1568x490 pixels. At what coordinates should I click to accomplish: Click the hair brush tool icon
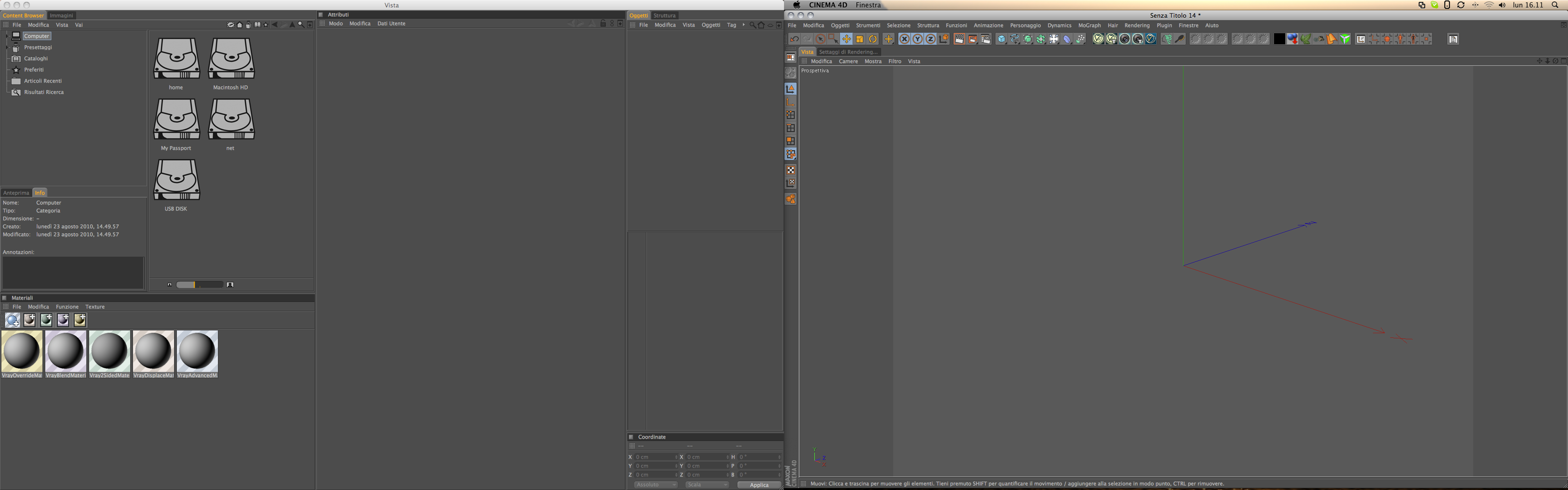[x=1180, y=39]
